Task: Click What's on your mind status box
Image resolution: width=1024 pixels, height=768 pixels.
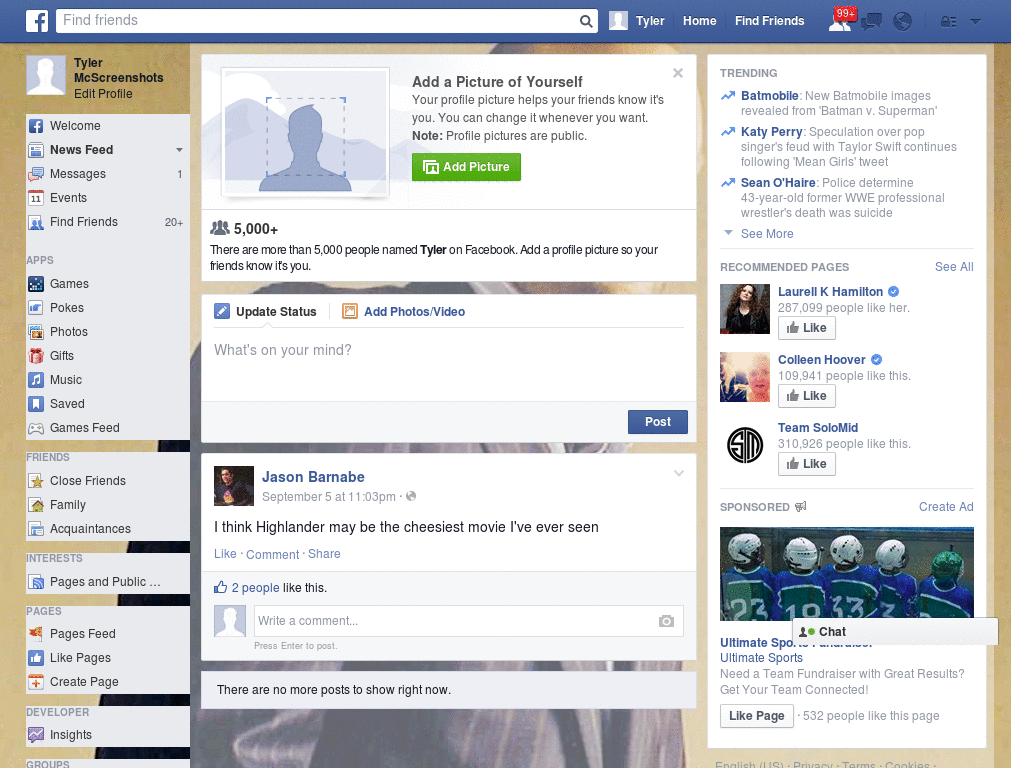Action: [x=449, y=364]
